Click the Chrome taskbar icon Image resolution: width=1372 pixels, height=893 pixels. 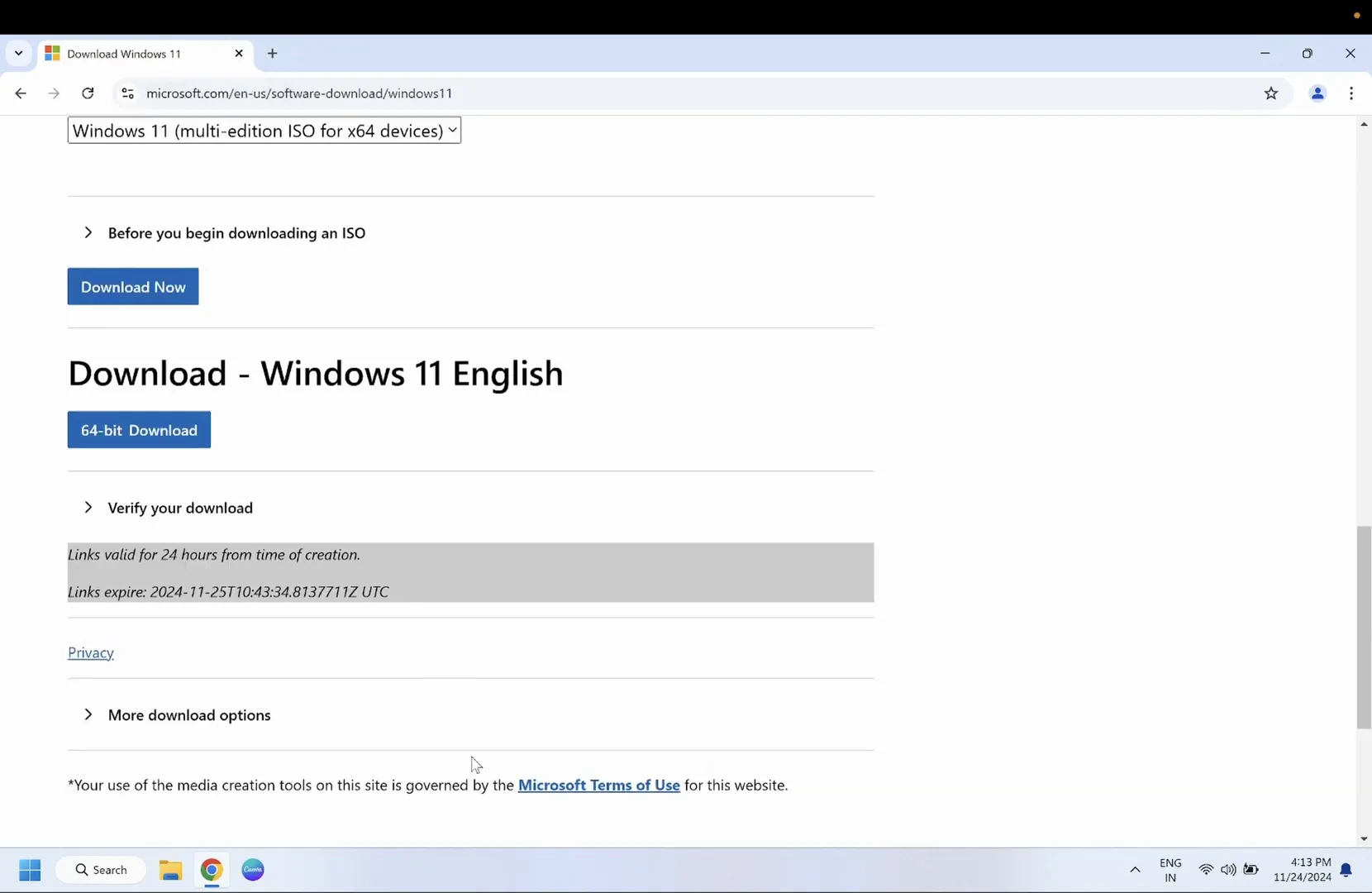click(212, 870)
